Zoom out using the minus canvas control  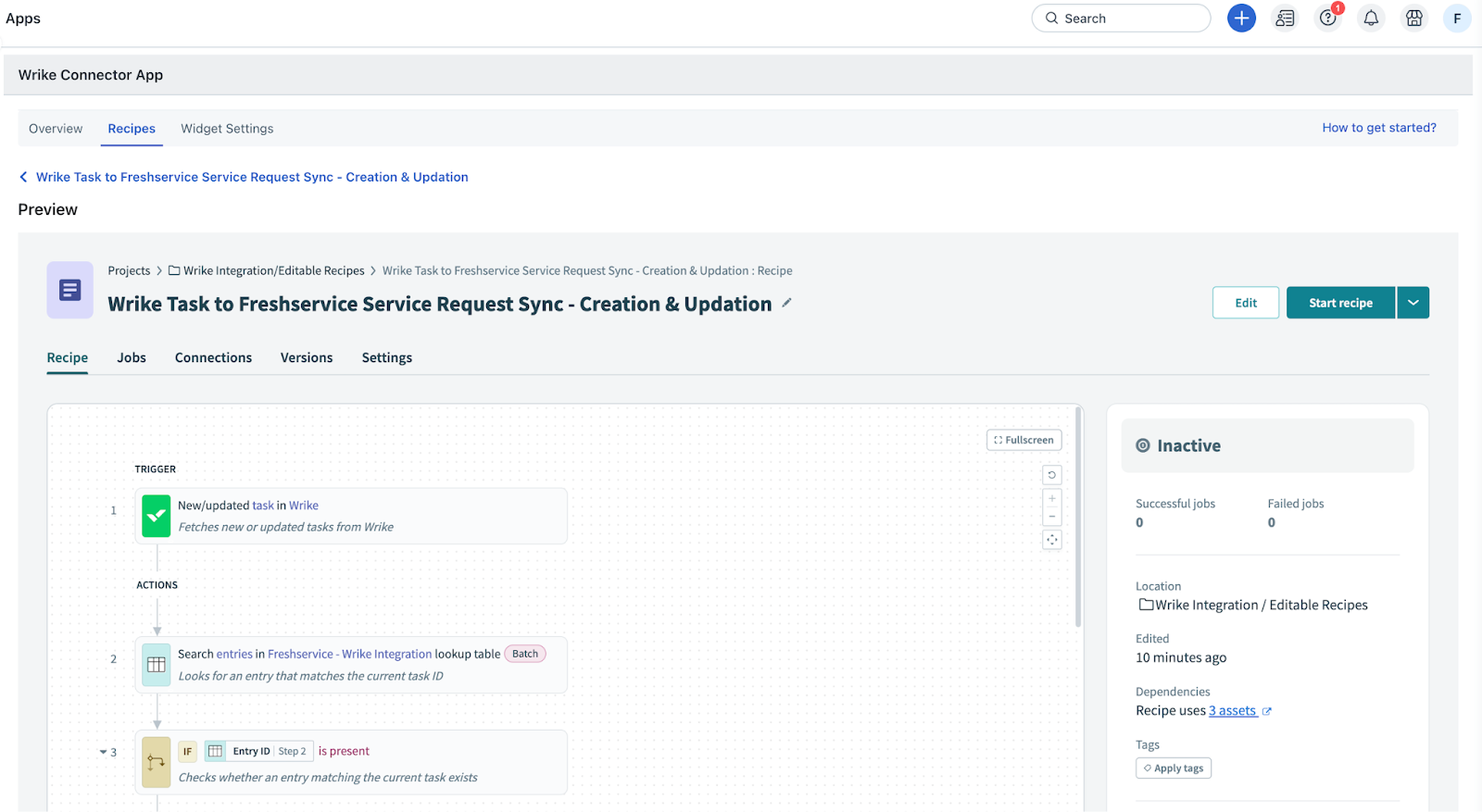pyautogui.click(x=1052, y=516)
